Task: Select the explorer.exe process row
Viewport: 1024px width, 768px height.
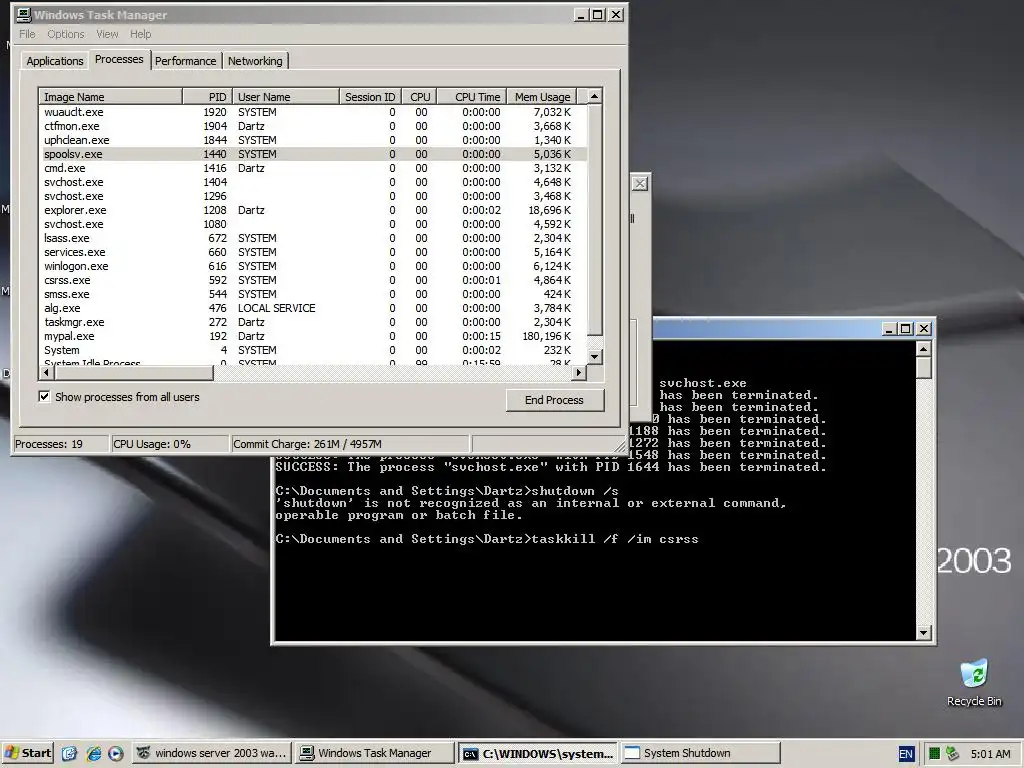Action: tap(313, 210)
